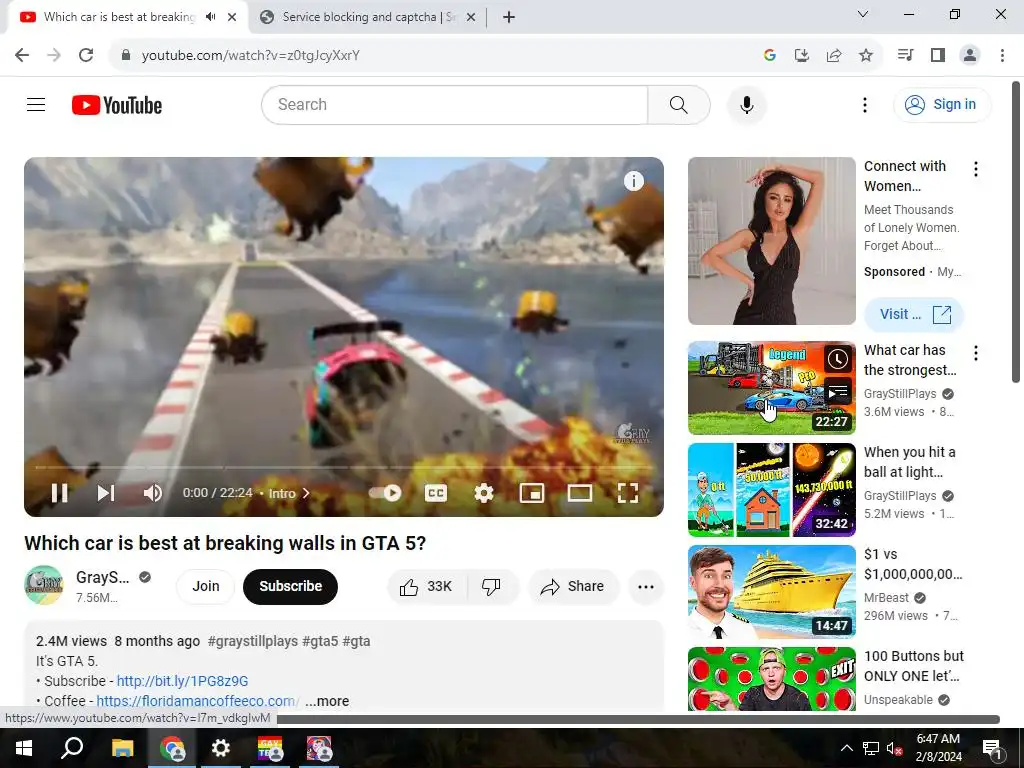Image resolution: width=1024 pixels, height=768 pixels.
Task: Open YouTube guide hamburger menu
Action: [x=36, y=104]
